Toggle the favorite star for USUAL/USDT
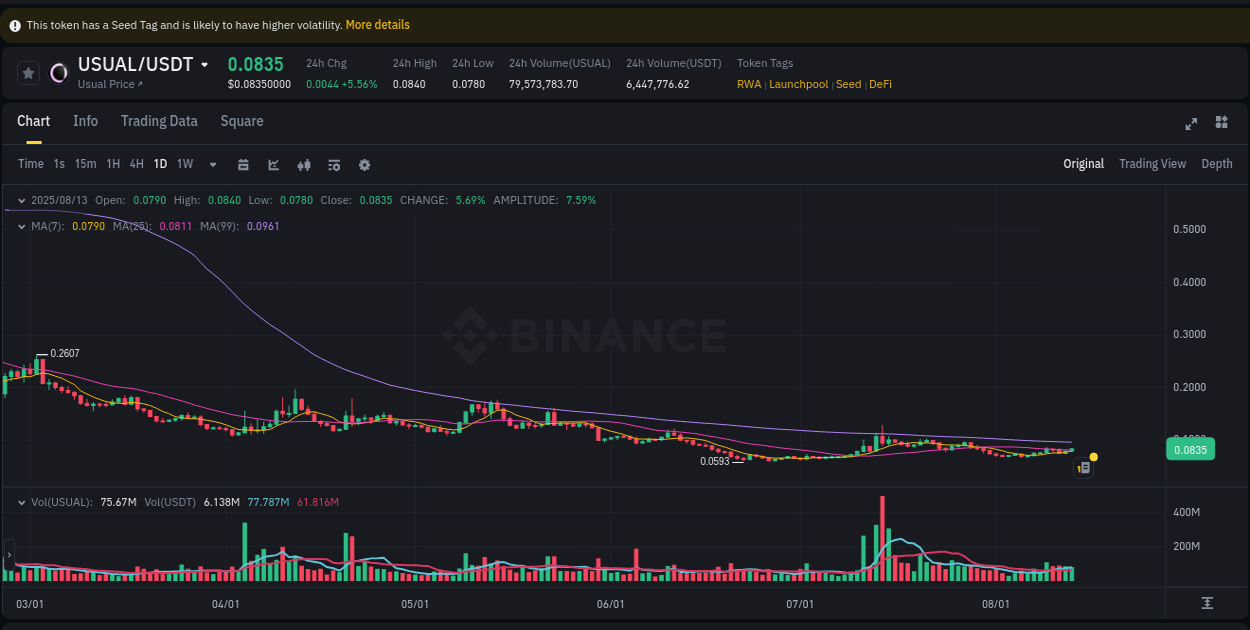The height and width of the screenshot is (630, 1250). [x=28, y=72]
